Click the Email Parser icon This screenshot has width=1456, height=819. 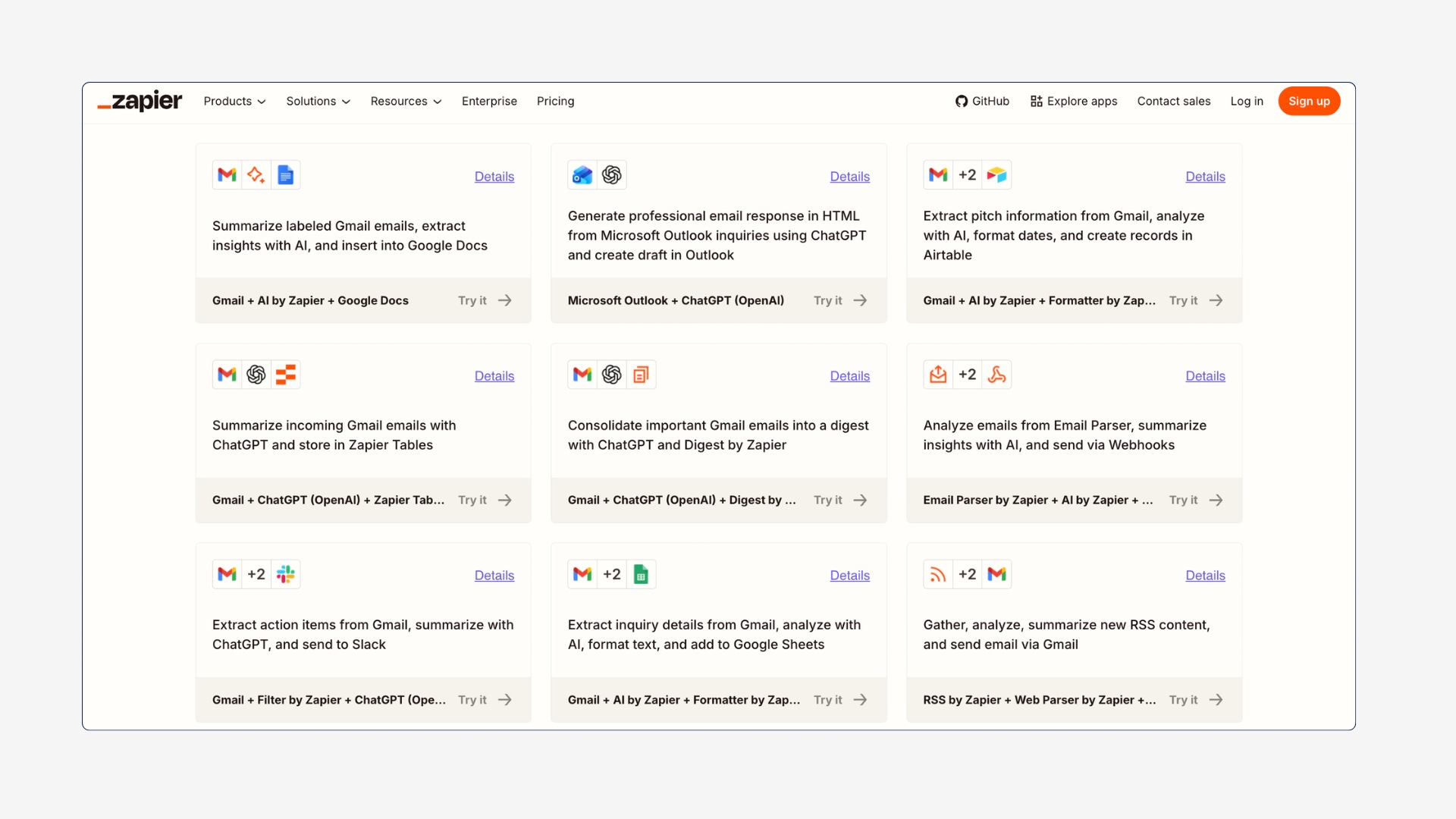click(x=938, y=375)
